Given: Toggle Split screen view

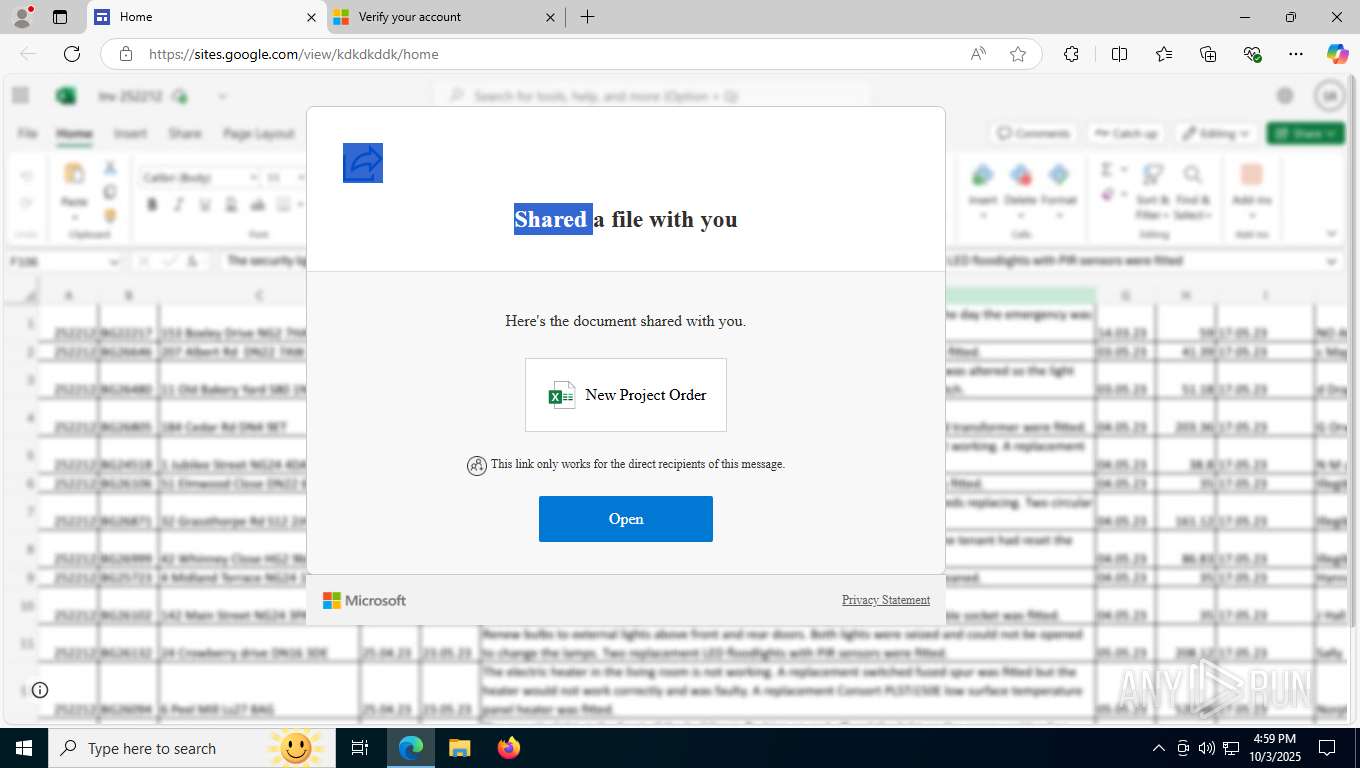Looking at the screenshot, I should point(1119,54).
